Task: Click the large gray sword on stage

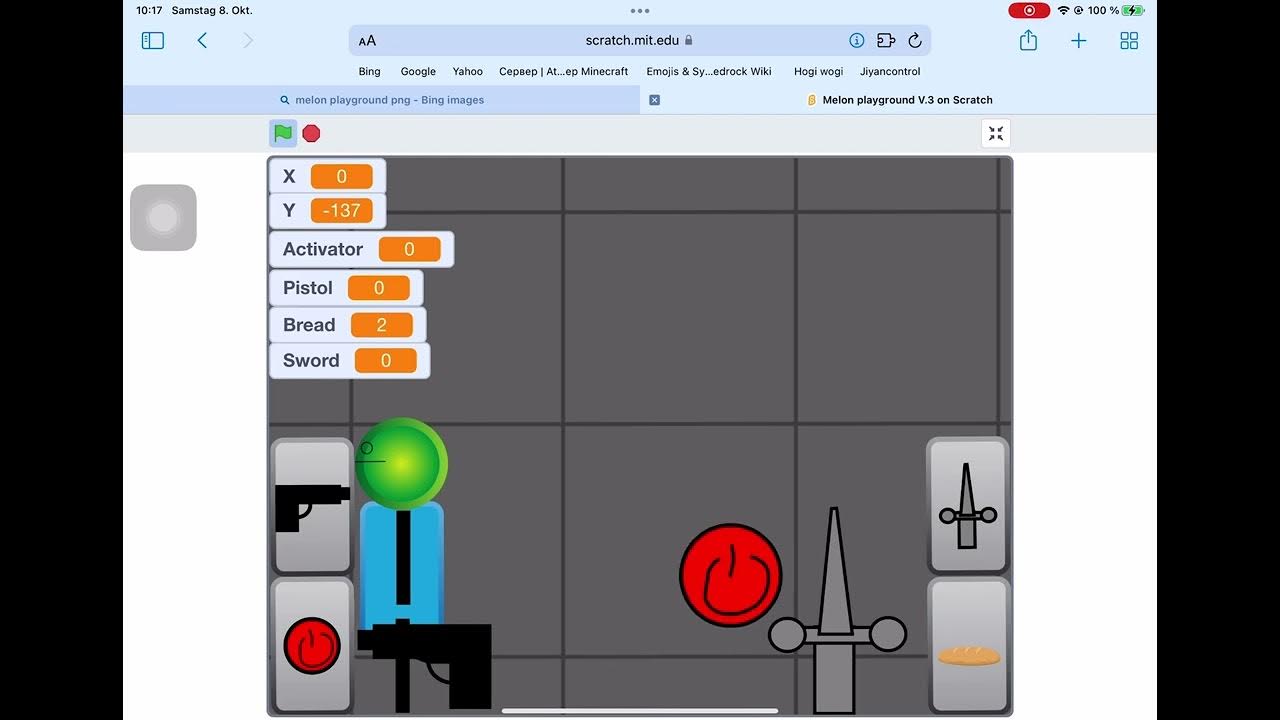Action: pyautogui.click(x=835, y=612)
